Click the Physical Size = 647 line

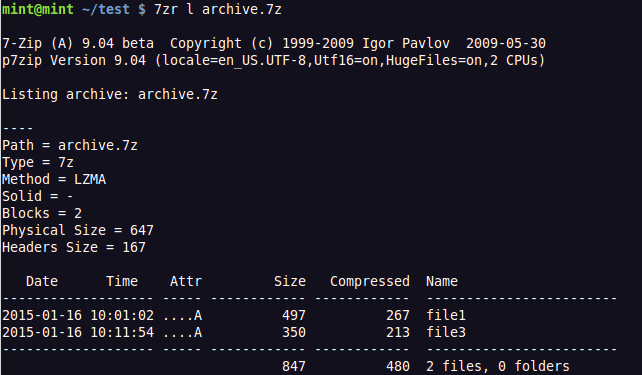[x=78, y=230]
